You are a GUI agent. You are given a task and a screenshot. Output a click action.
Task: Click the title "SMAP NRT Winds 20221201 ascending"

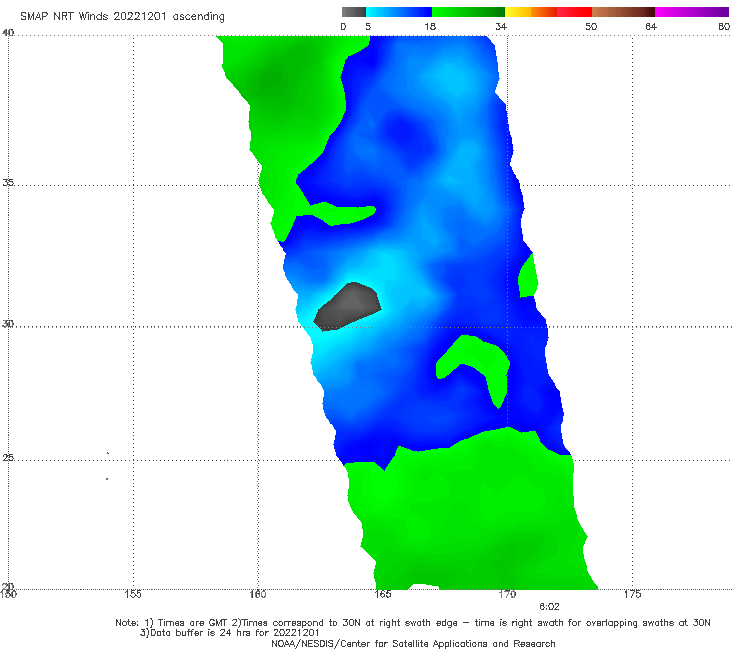click(x=122, y=17)
